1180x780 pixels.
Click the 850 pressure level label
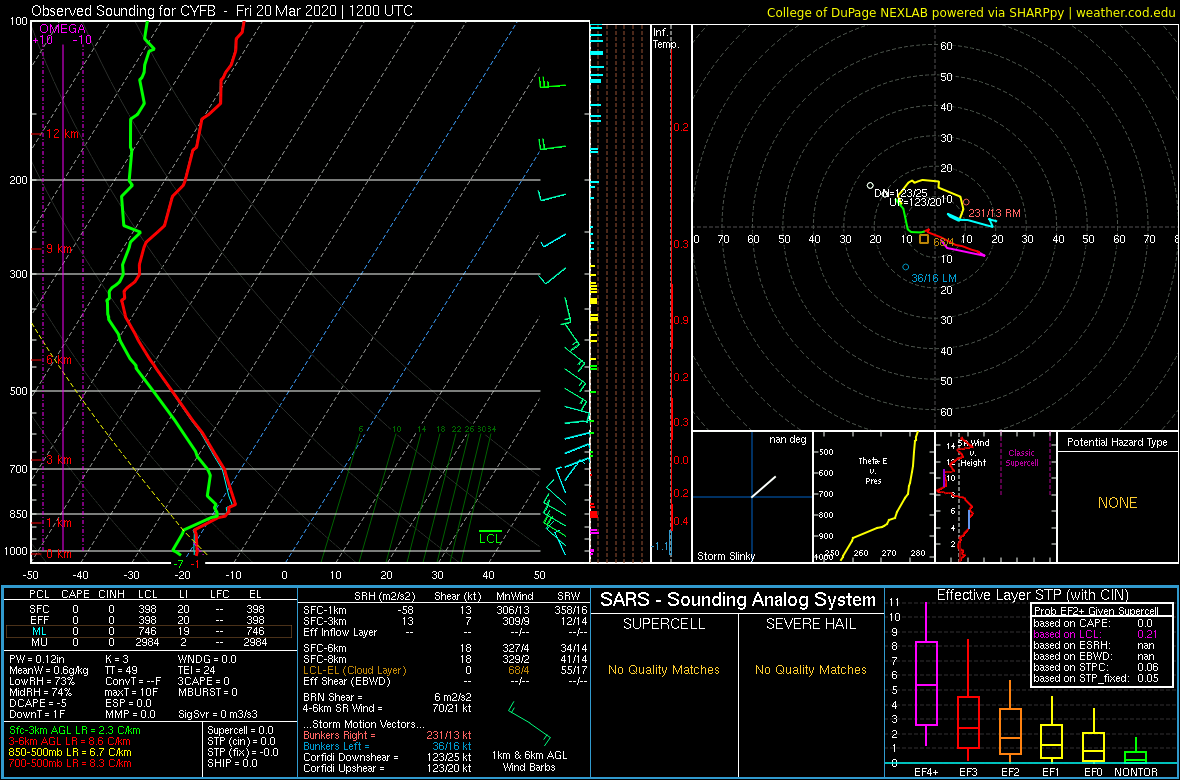[x=17, y=514]
